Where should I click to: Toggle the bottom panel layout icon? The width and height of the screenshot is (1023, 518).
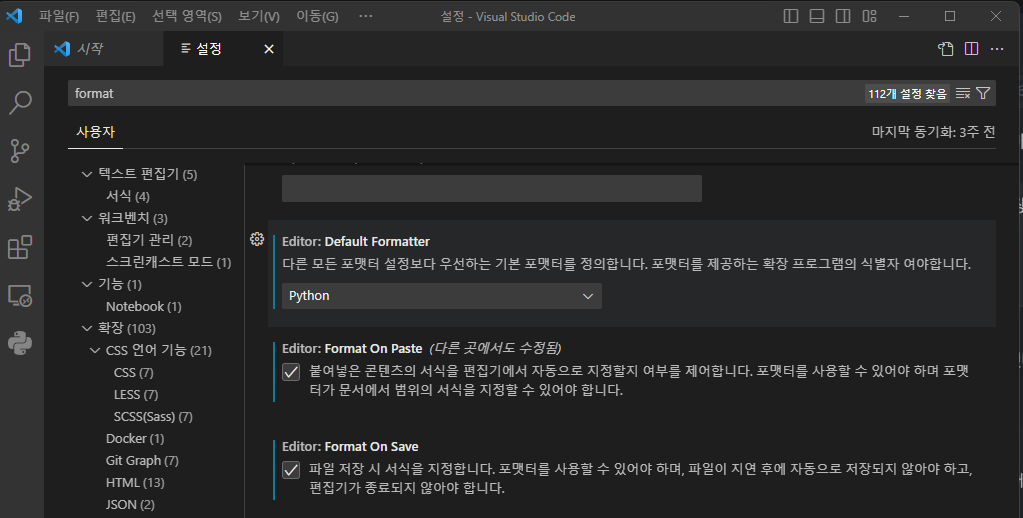pyautogui.click(x=817, y=16)
